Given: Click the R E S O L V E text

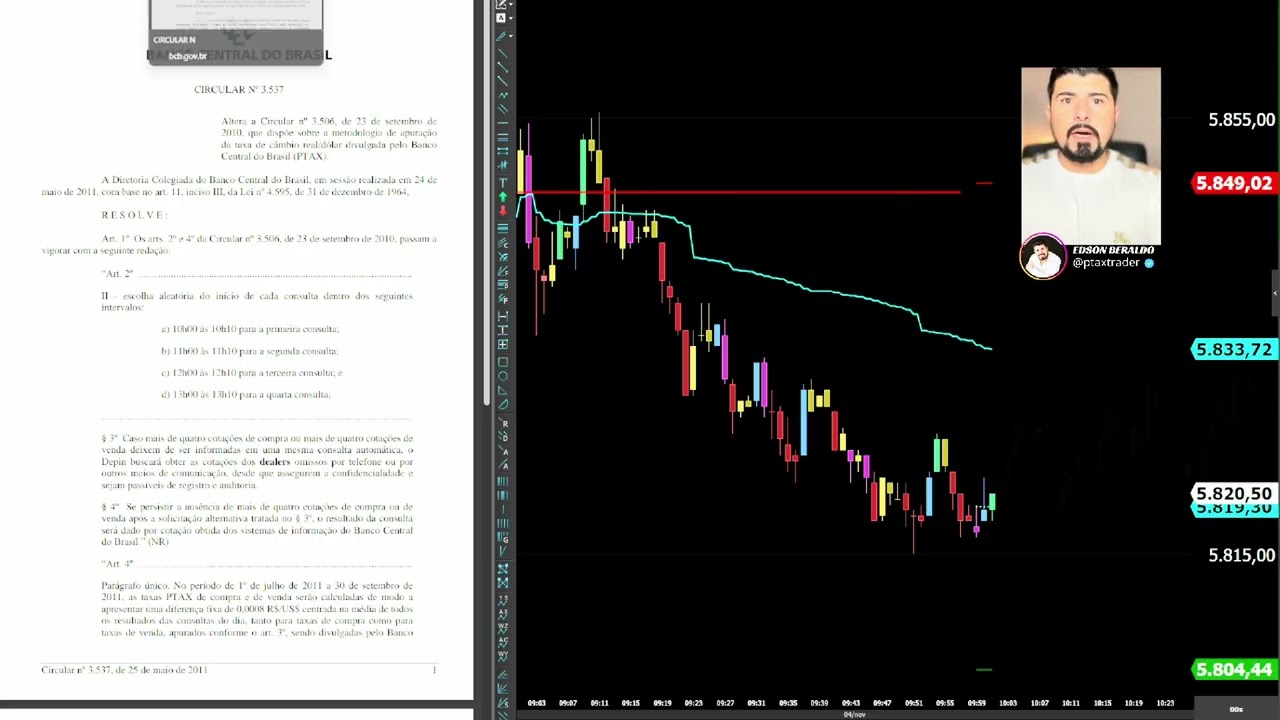Looking at the screenshot, I should 133,215.
